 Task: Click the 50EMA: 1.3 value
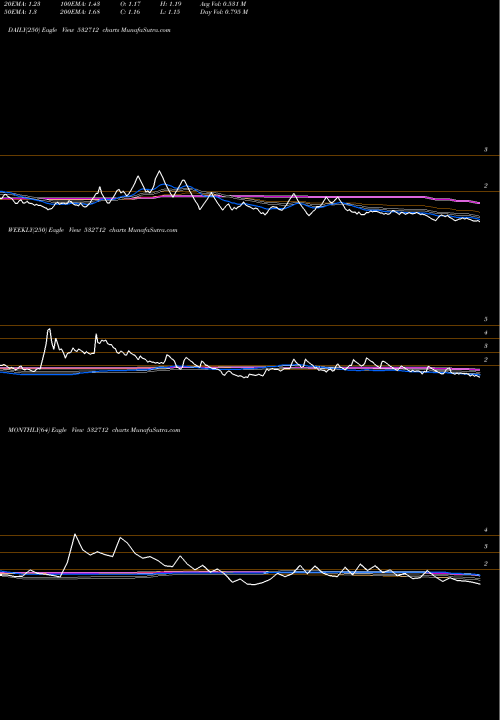pos(22,12)
